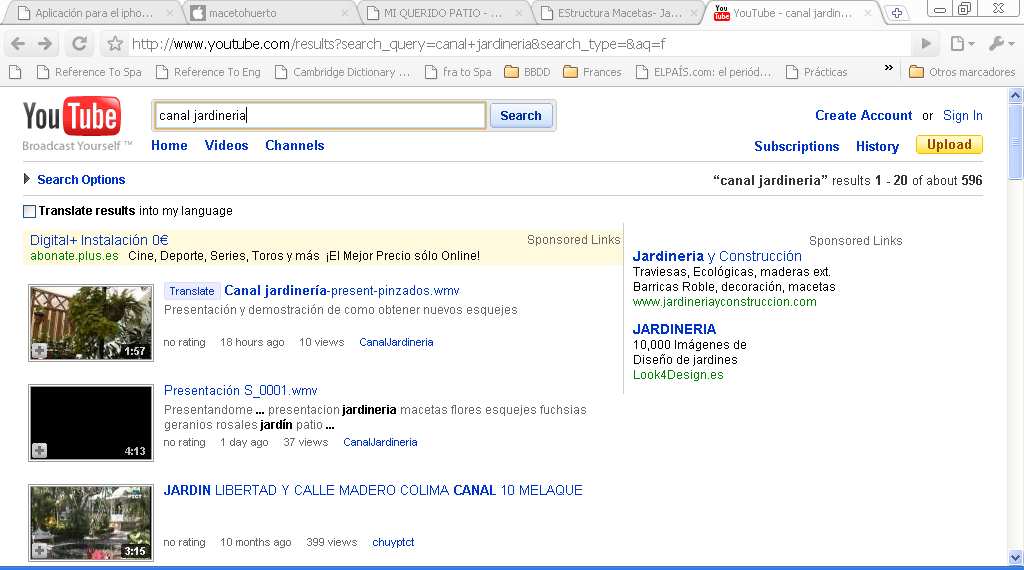Viewport: 1024px width, 570px height.
Task: Click the Go arrow beside address bar
Action: click(926, 44)
